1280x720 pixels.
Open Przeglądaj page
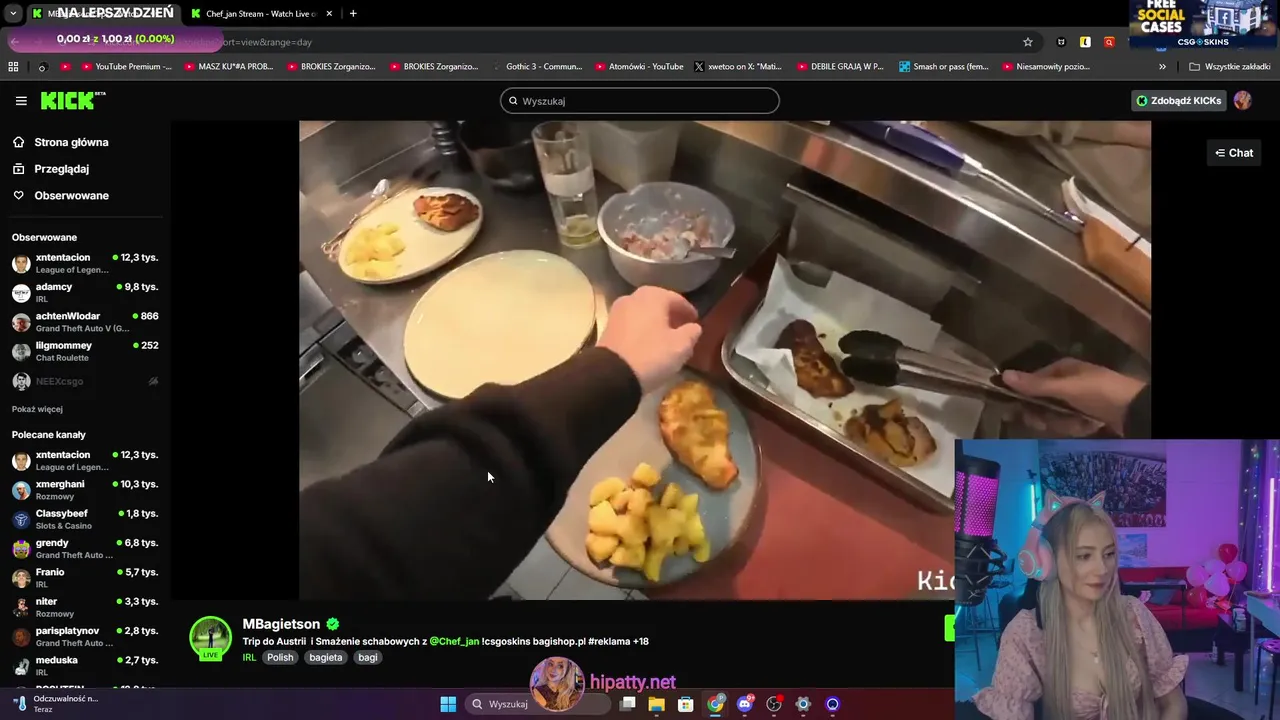click(61, 169)
